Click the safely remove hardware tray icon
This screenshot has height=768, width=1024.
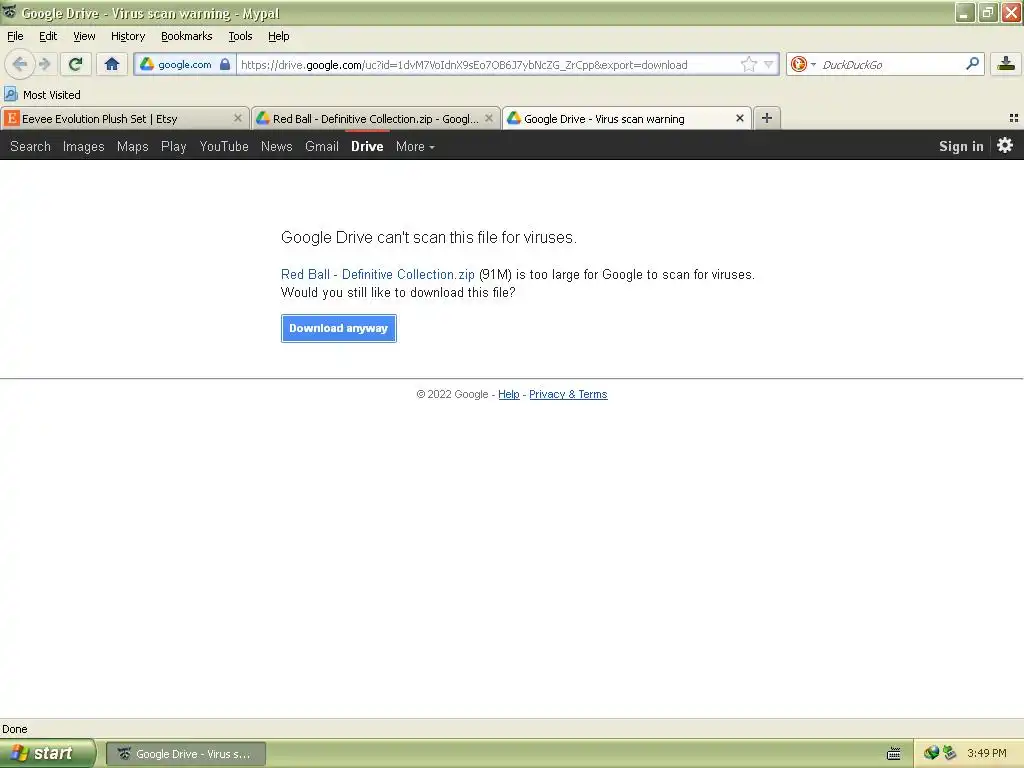click(x=949, y=753)
